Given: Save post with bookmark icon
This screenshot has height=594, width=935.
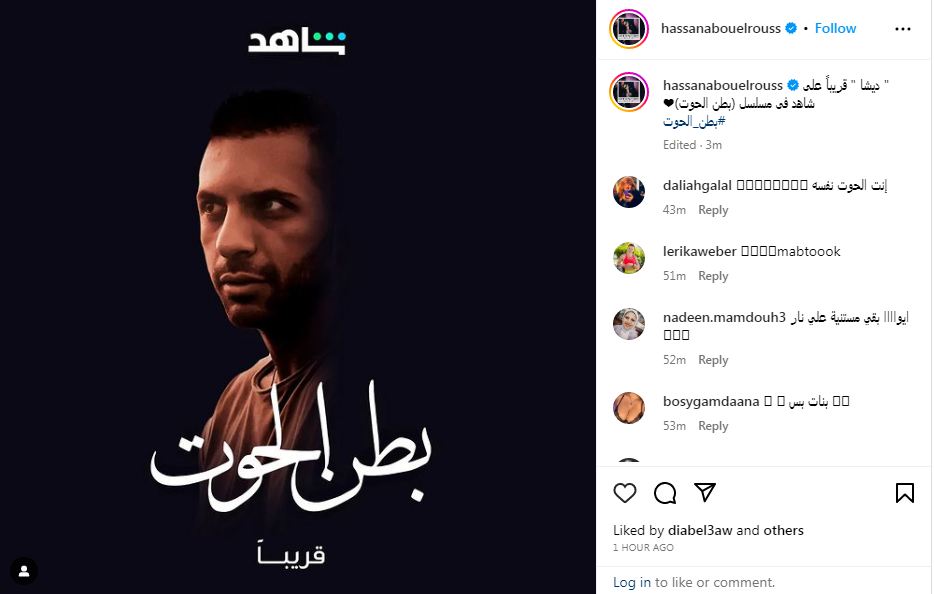Looking at the screenshot, I should [x=905, y=493].
